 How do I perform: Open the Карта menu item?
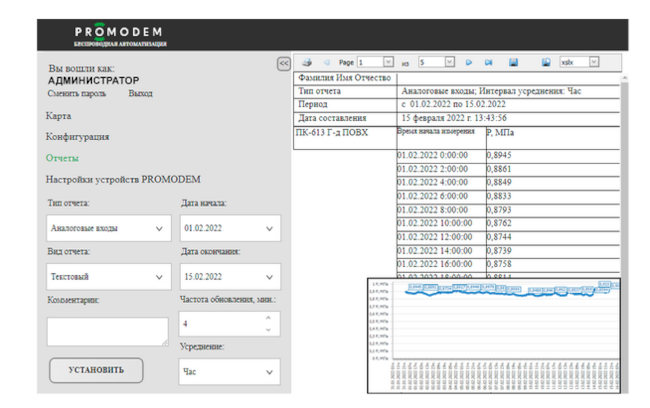click(58, 116)
